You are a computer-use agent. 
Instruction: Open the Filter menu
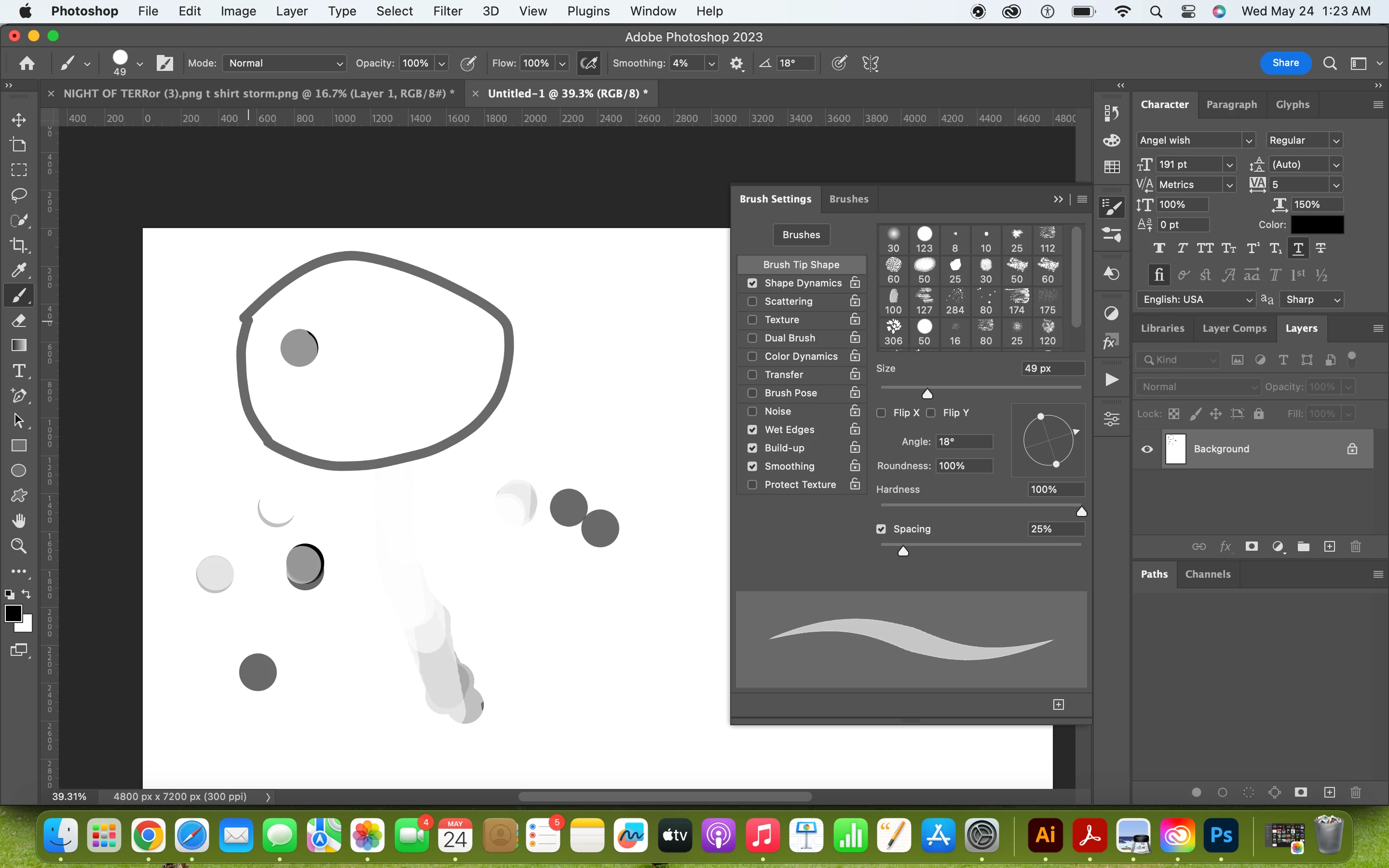pos(447,11)
